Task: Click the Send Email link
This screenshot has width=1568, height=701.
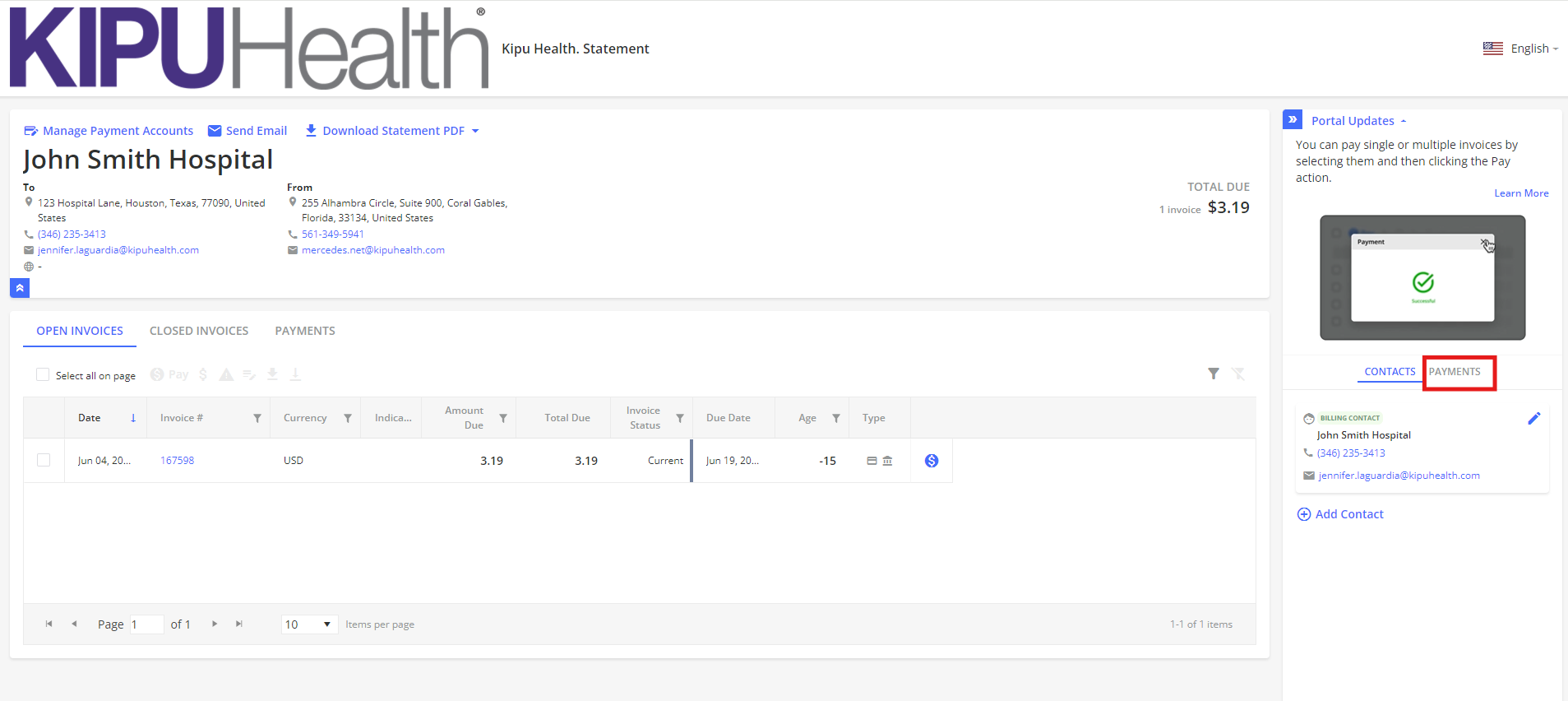Action: click(x=247, y=131)
